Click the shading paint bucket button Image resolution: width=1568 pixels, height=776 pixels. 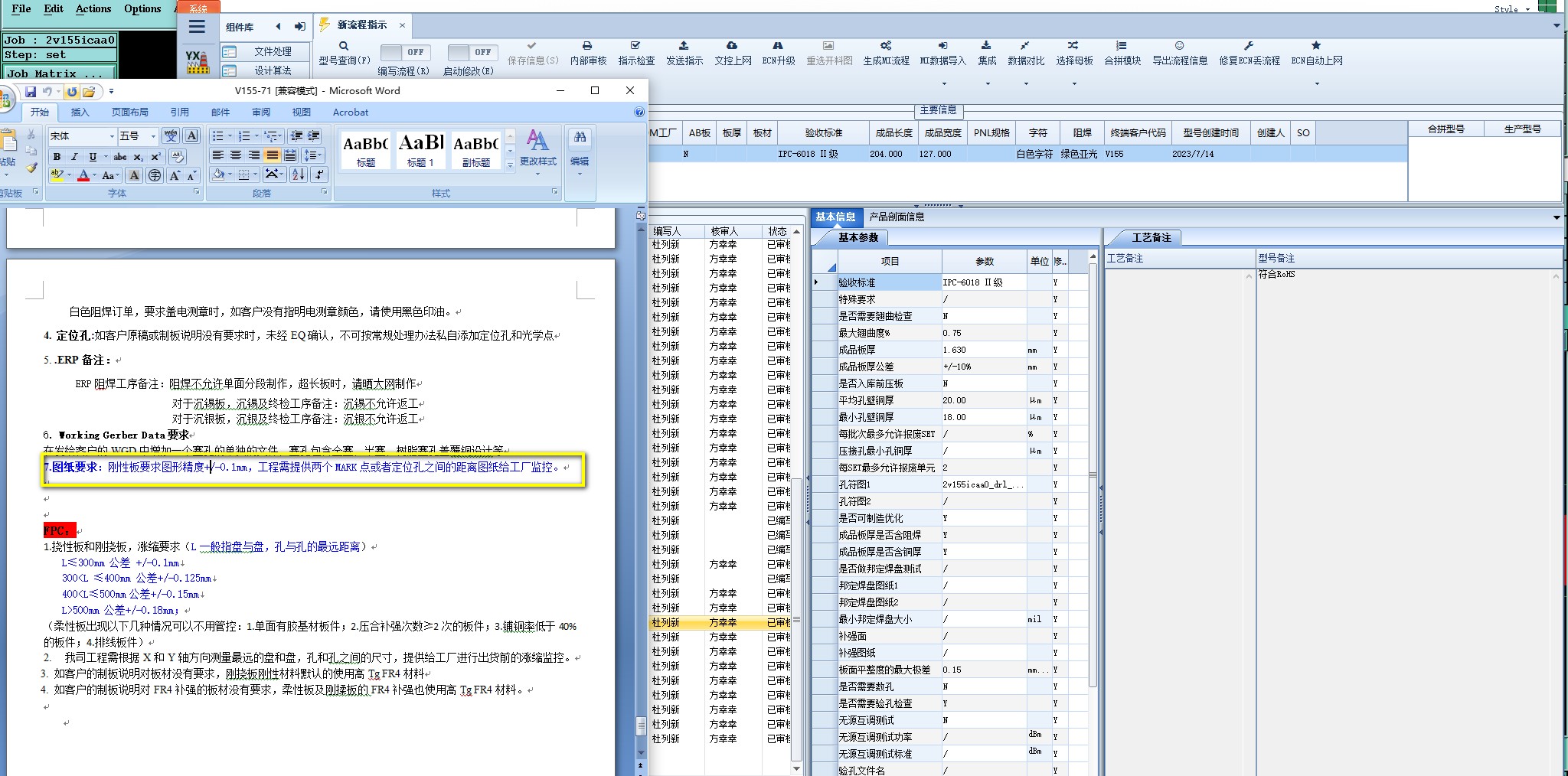[x=219, y=174]
